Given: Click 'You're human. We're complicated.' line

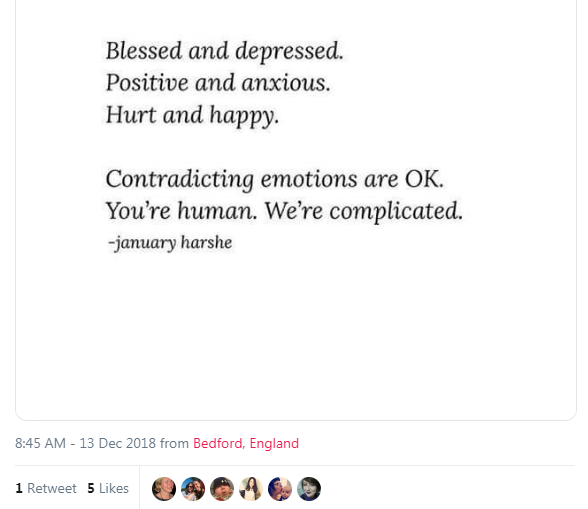Looking at the screenshot, I should pos(284,211).
